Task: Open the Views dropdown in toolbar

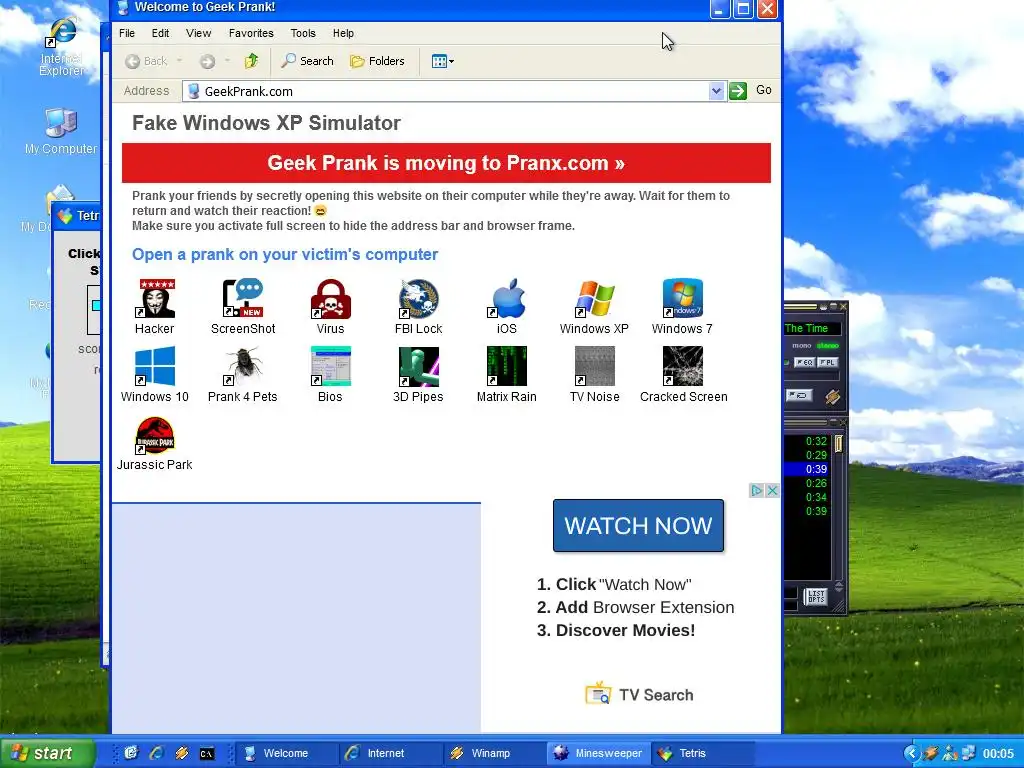Action: click(443, 61)
